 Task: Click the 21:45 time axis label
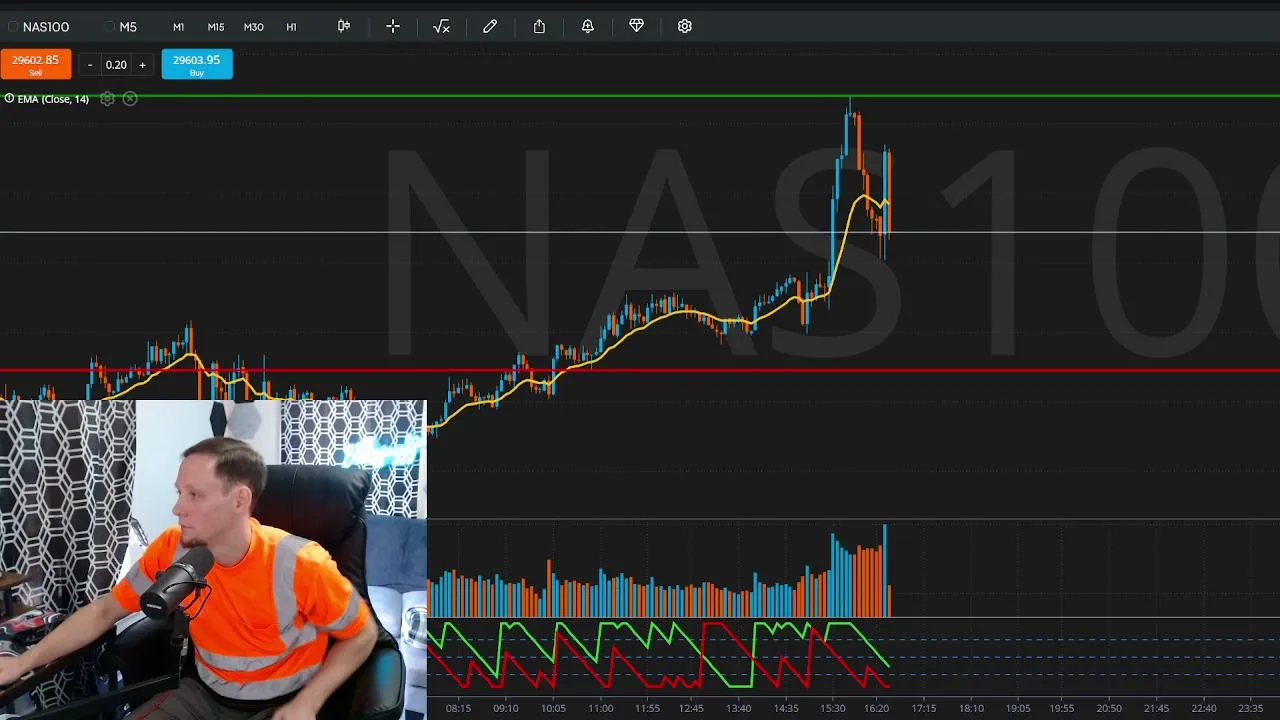pyautogui.click(x=1156, y=708)
